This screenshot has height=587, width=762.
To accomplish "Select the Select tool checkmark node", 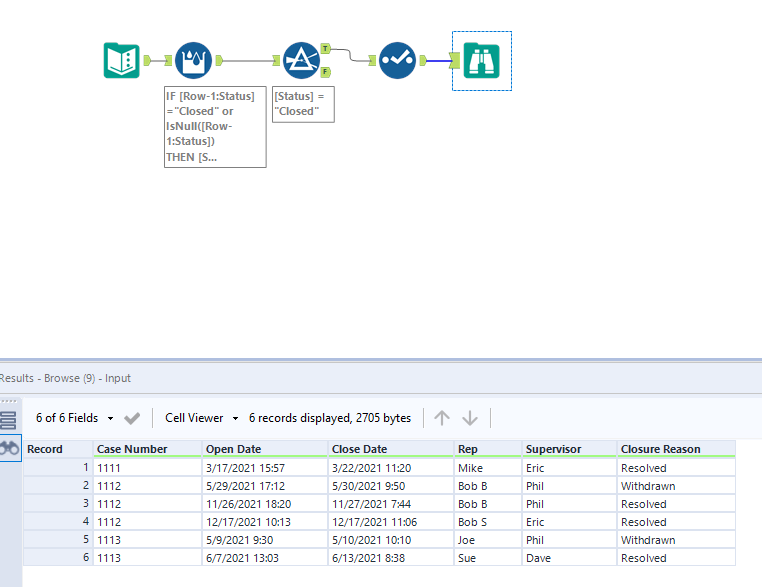I will [x=397, y=60].
